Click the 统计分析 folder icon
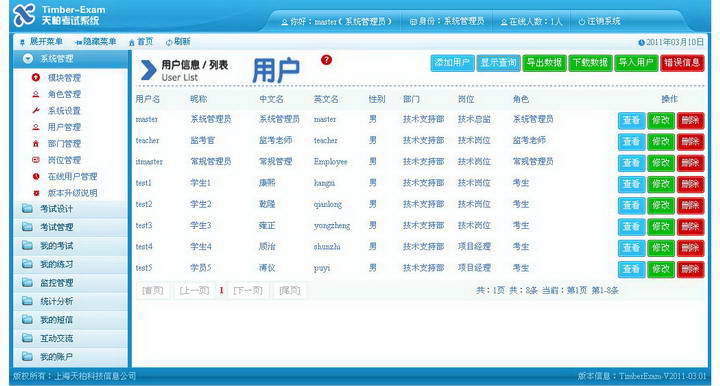This screenshot has height=386, width=720. (x=28, y=301)
